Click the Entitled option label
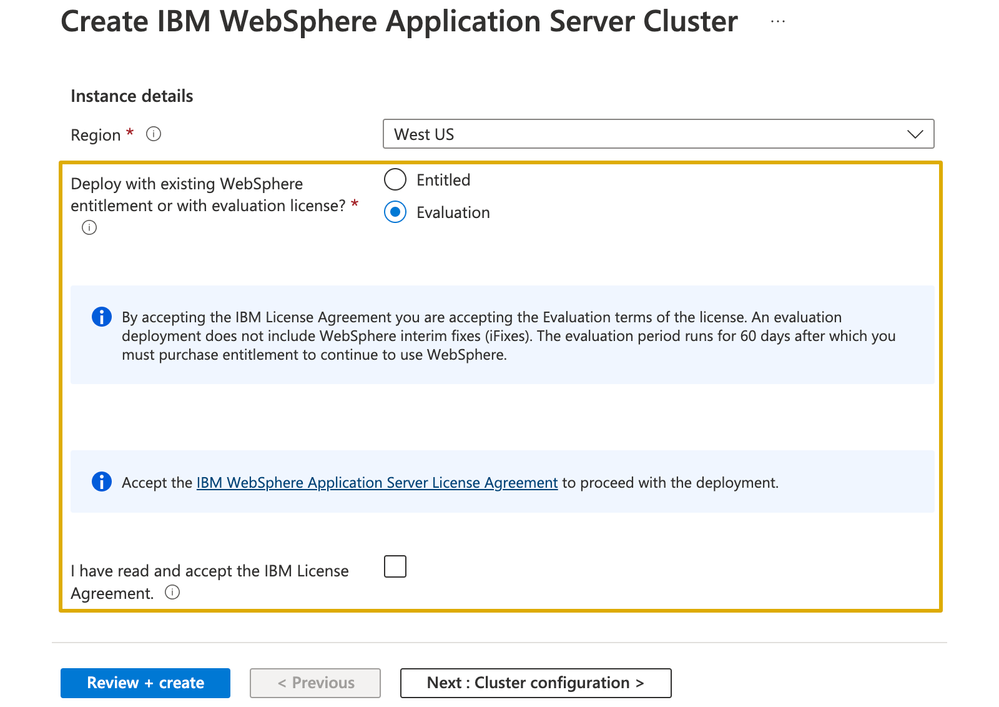The height and width of the screenshot is (707, 999). 443,180
